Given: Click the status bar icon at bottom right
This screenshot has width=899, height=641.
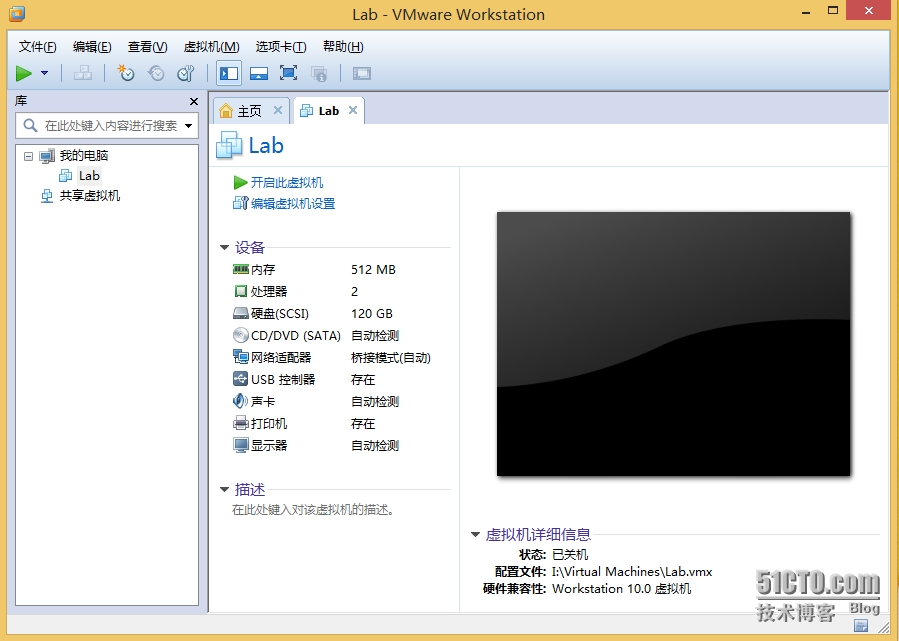Looking at the screenshot, I should point(861,625).
